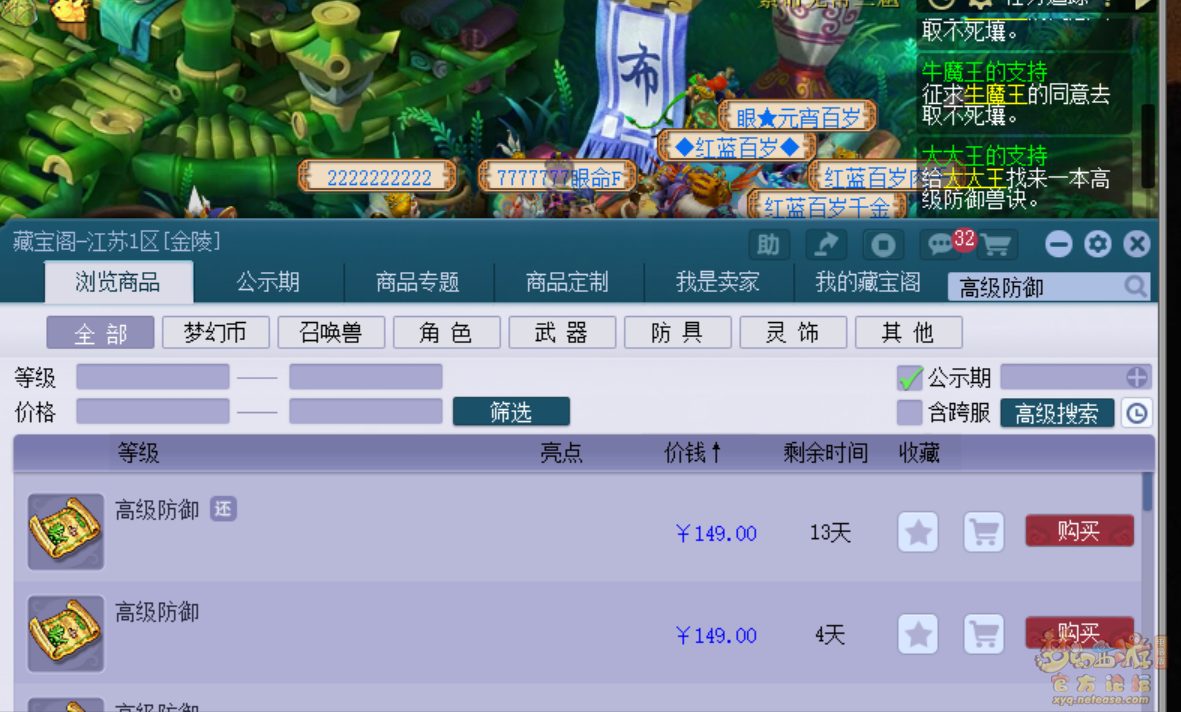This screenshot has height=712, width=1181.
Task: Click the 2222222222 player stall sign
Action: (x=379, y=178)
